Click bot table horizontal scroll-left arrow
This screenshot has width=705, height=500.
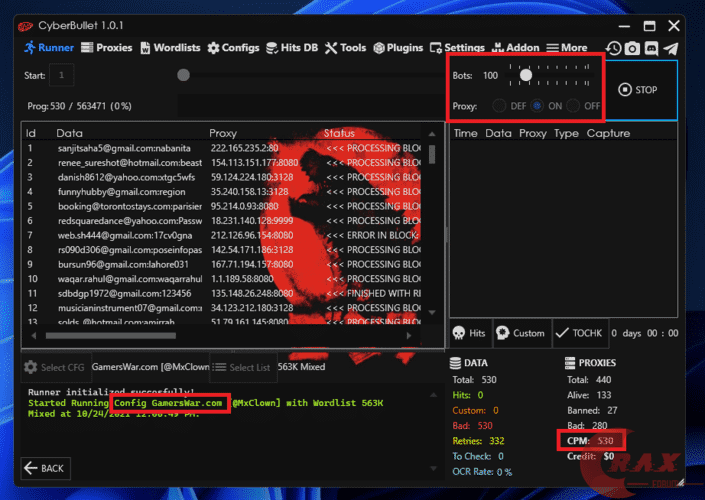tap(34, 335)
